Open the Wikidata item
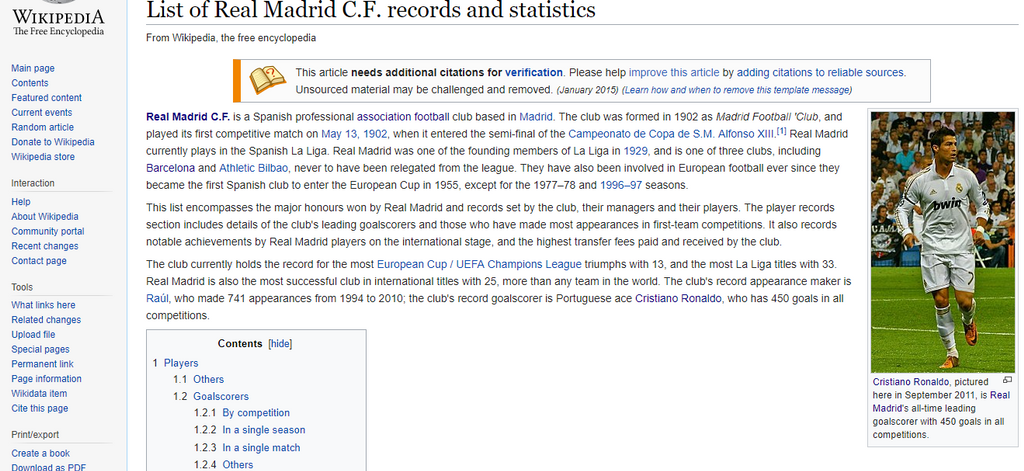 [39, 393]
